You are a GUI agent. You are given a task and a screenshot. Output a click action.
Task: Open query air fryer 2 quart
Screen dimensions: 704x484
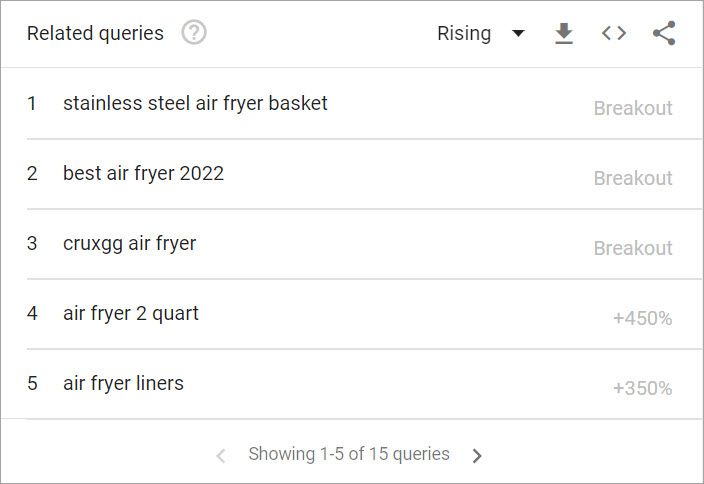[x=131, y=313]
